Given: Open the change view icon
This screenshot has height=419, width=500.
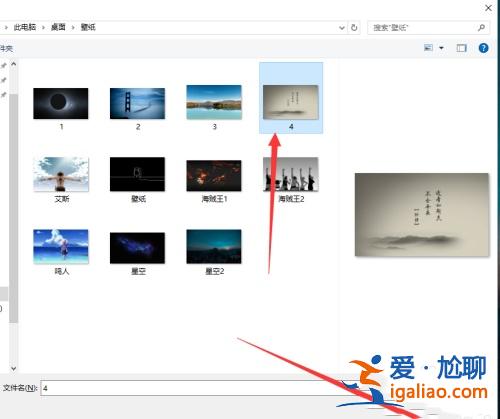Looking at the screenshot, I should point(428,48).
